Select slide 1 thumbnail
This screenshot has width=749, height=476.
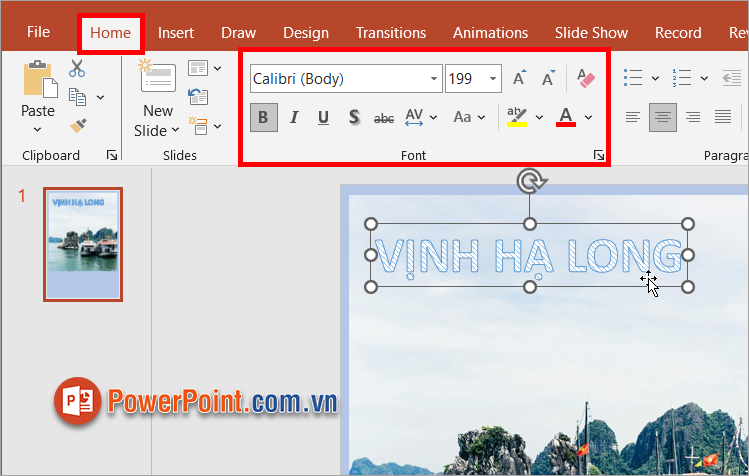pos(83,244)
